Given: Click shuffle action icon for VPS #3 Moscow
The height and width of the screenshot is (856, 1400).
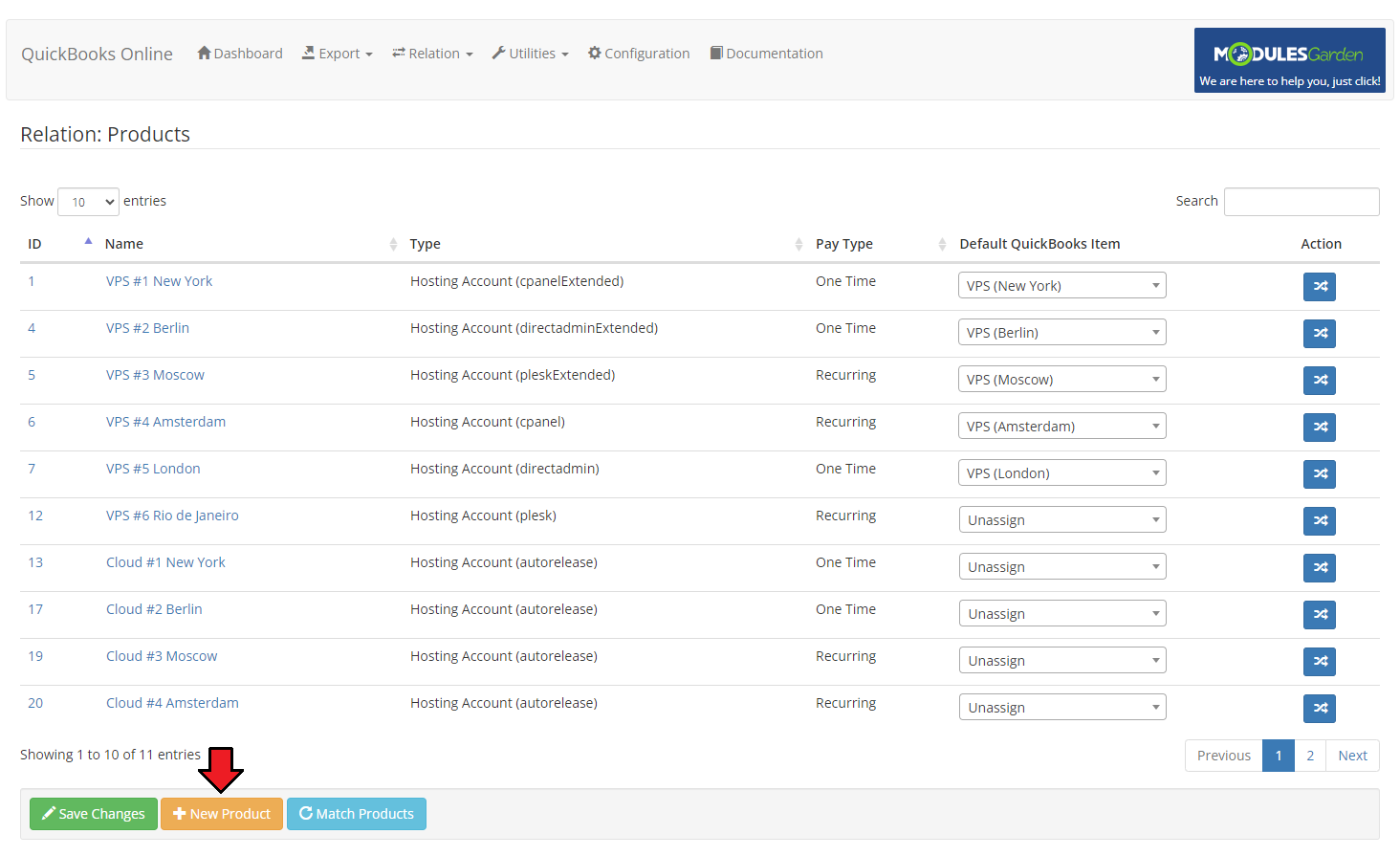Looking at the screenshot, I should (x=1319, y=380).
